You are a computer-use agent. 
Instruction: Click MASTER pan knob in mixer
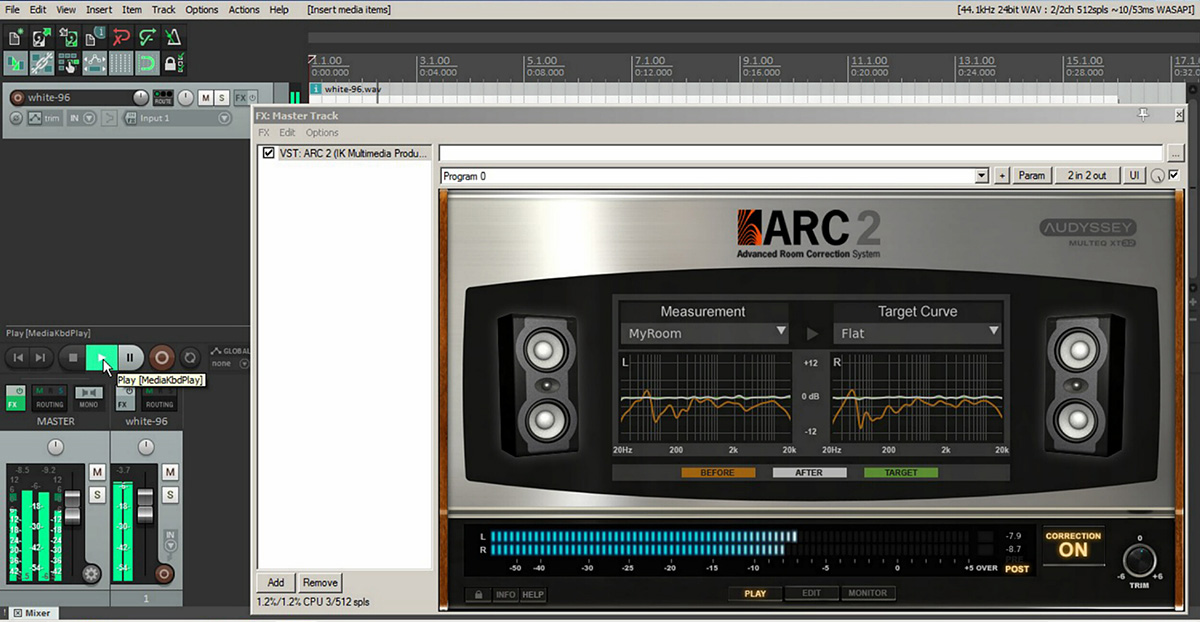coord(55,447)
